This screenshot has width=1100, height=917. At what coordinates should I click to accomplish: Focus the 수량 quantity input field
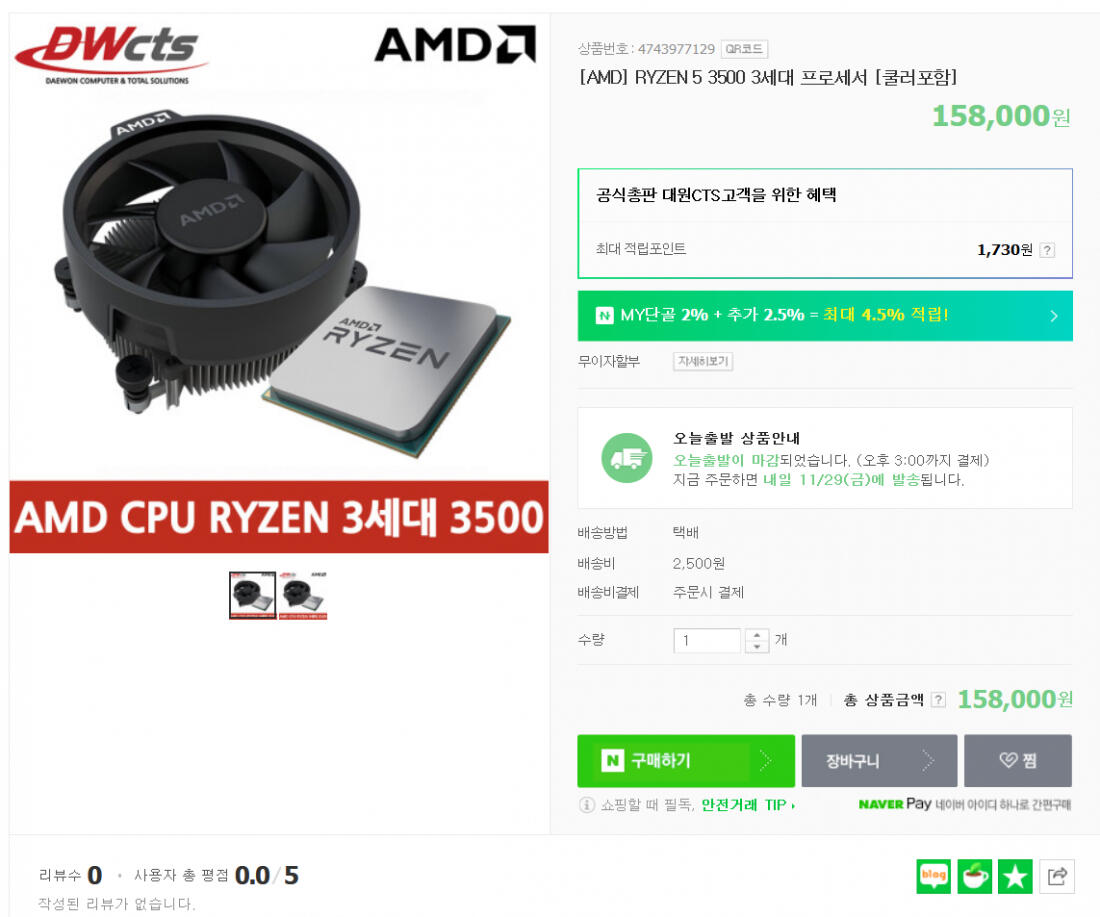tap(707, 641)
